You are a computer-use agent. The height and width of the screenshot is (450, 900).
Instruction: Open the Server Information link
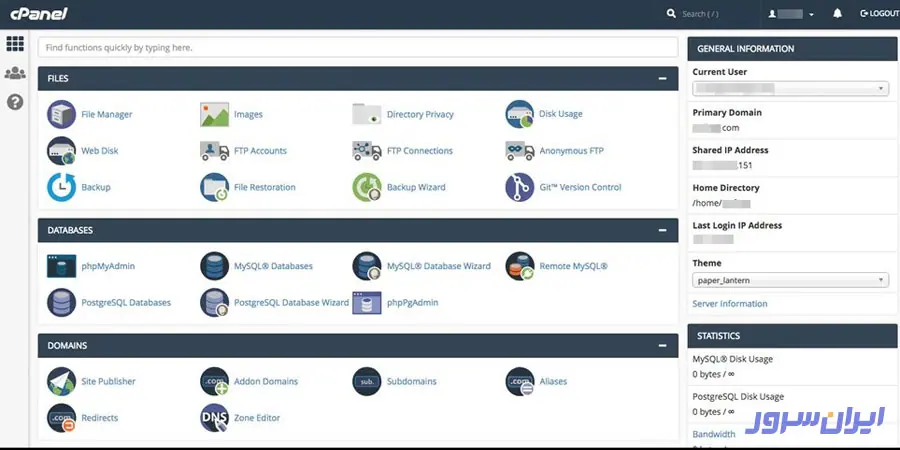click(x=730, y=304)
